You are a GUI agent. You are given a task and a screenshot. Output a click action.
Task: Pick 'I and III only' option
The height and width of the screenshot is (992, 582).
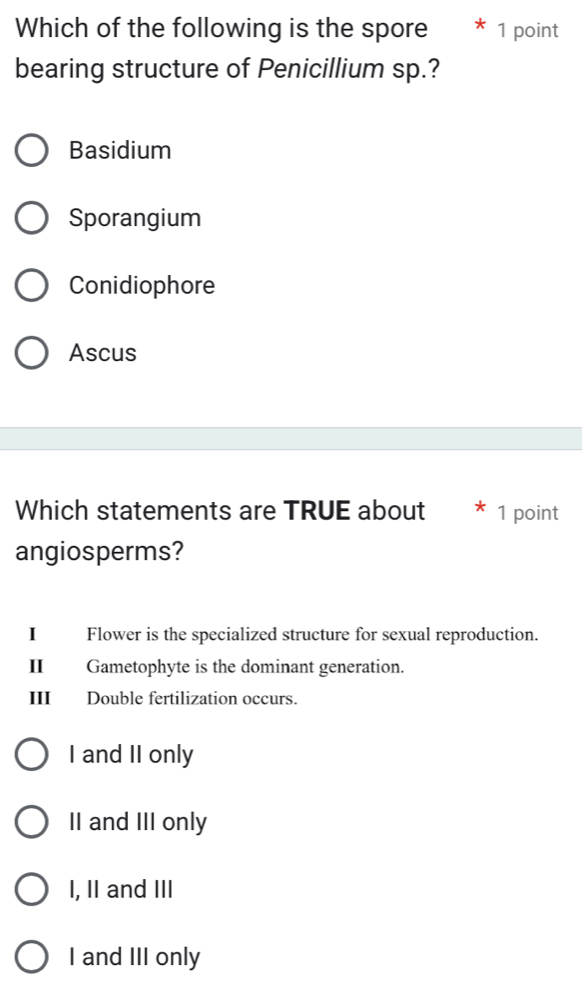[31, 956]
